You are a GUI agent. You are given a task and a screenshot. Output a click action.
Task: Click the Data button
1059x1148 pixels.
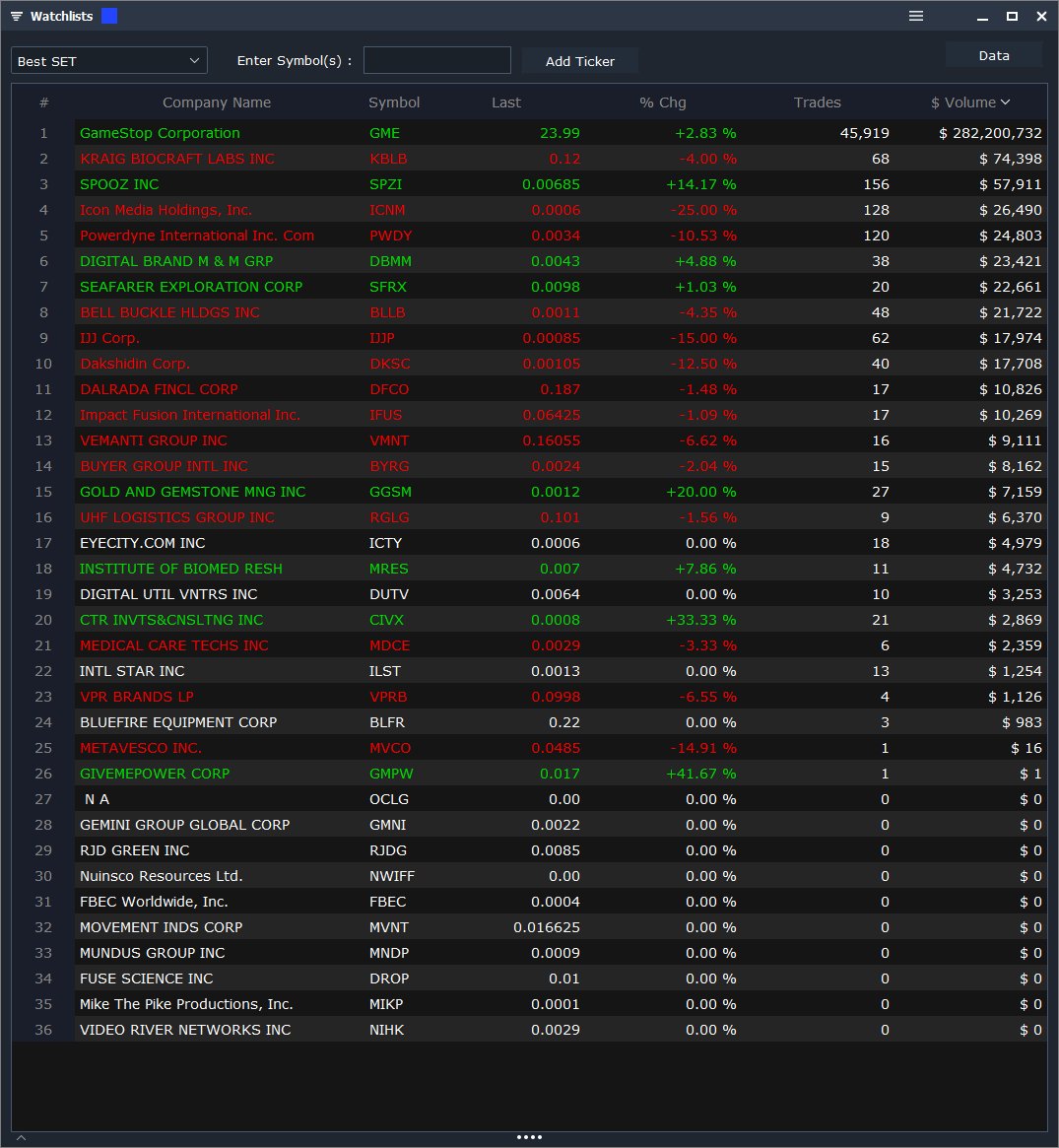(x=993, y=55)
